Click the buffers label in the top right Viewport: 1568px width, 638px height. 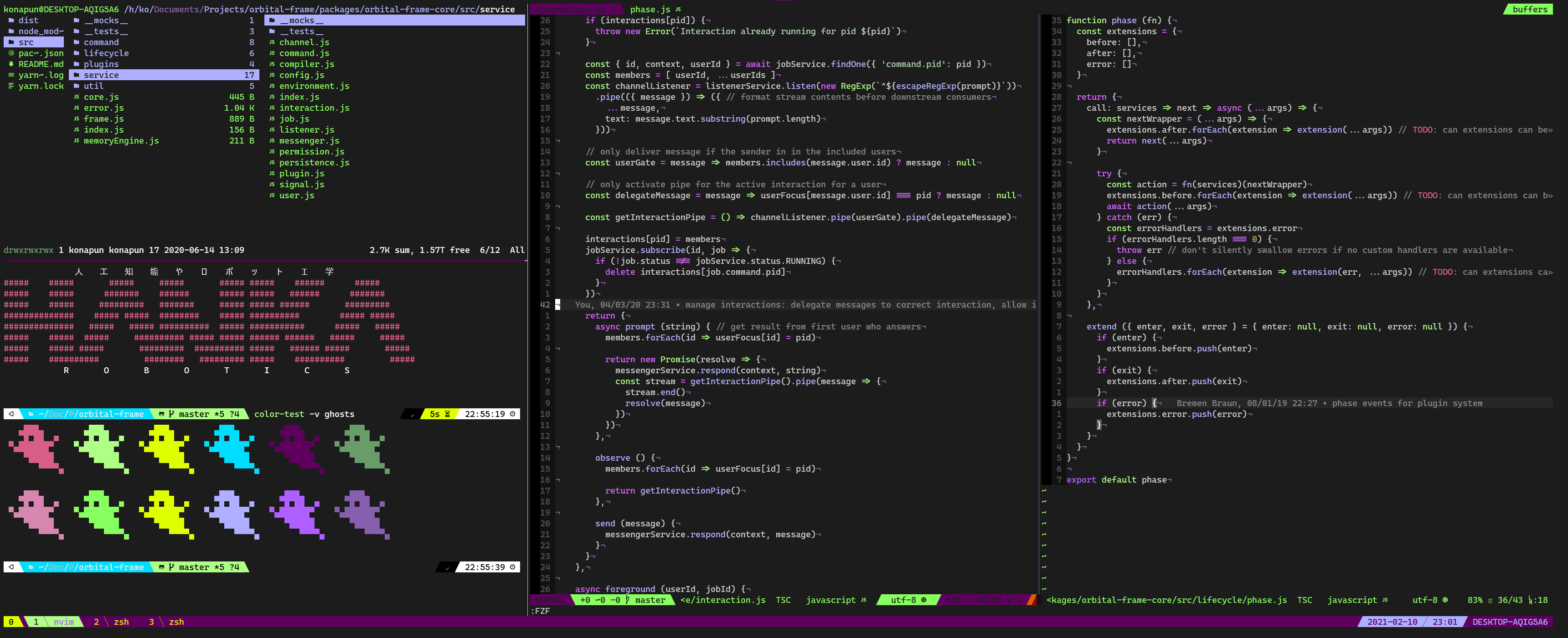tap(1529, 9)
